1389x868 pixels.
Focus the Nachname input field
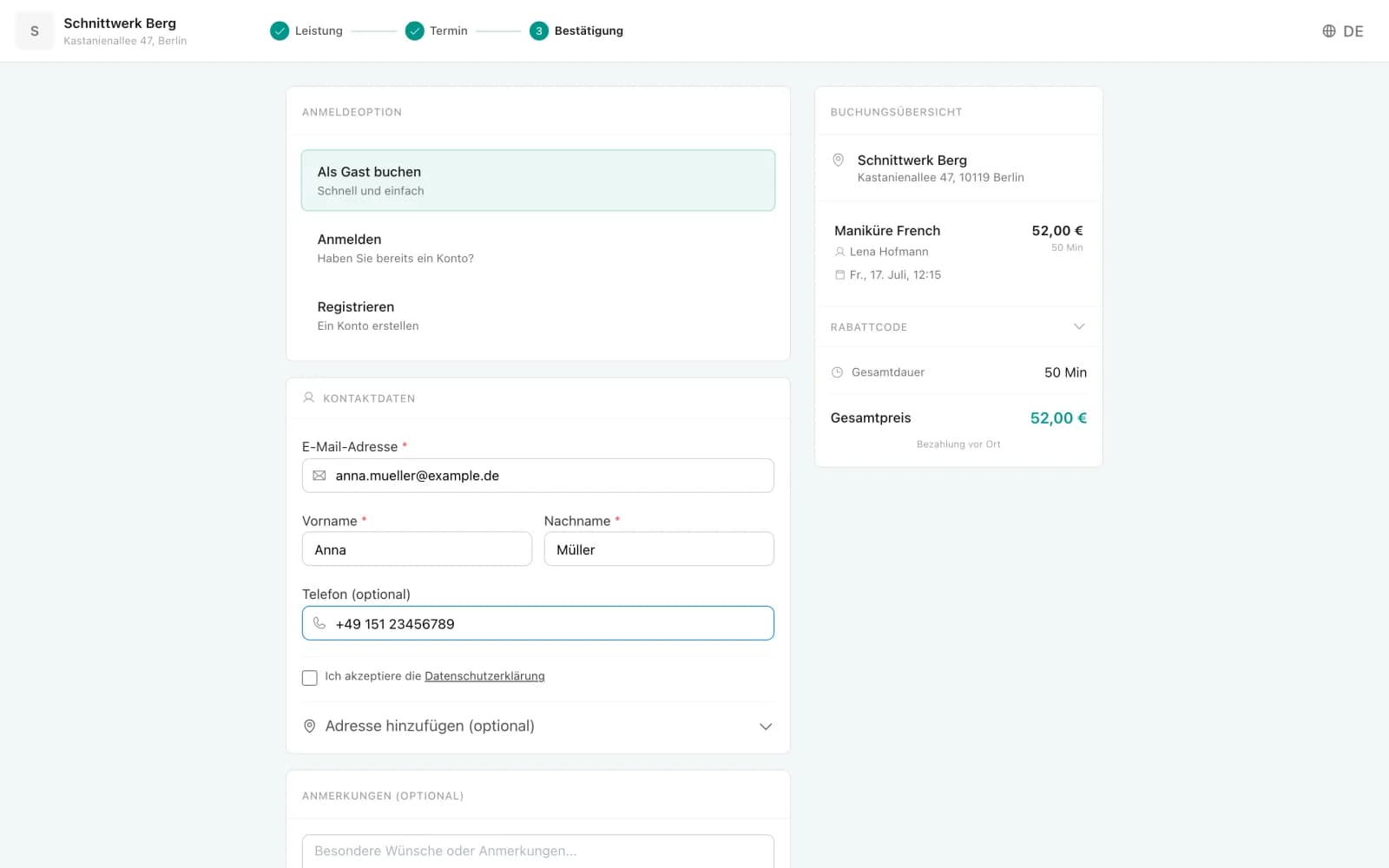click(x=659, y=549)
